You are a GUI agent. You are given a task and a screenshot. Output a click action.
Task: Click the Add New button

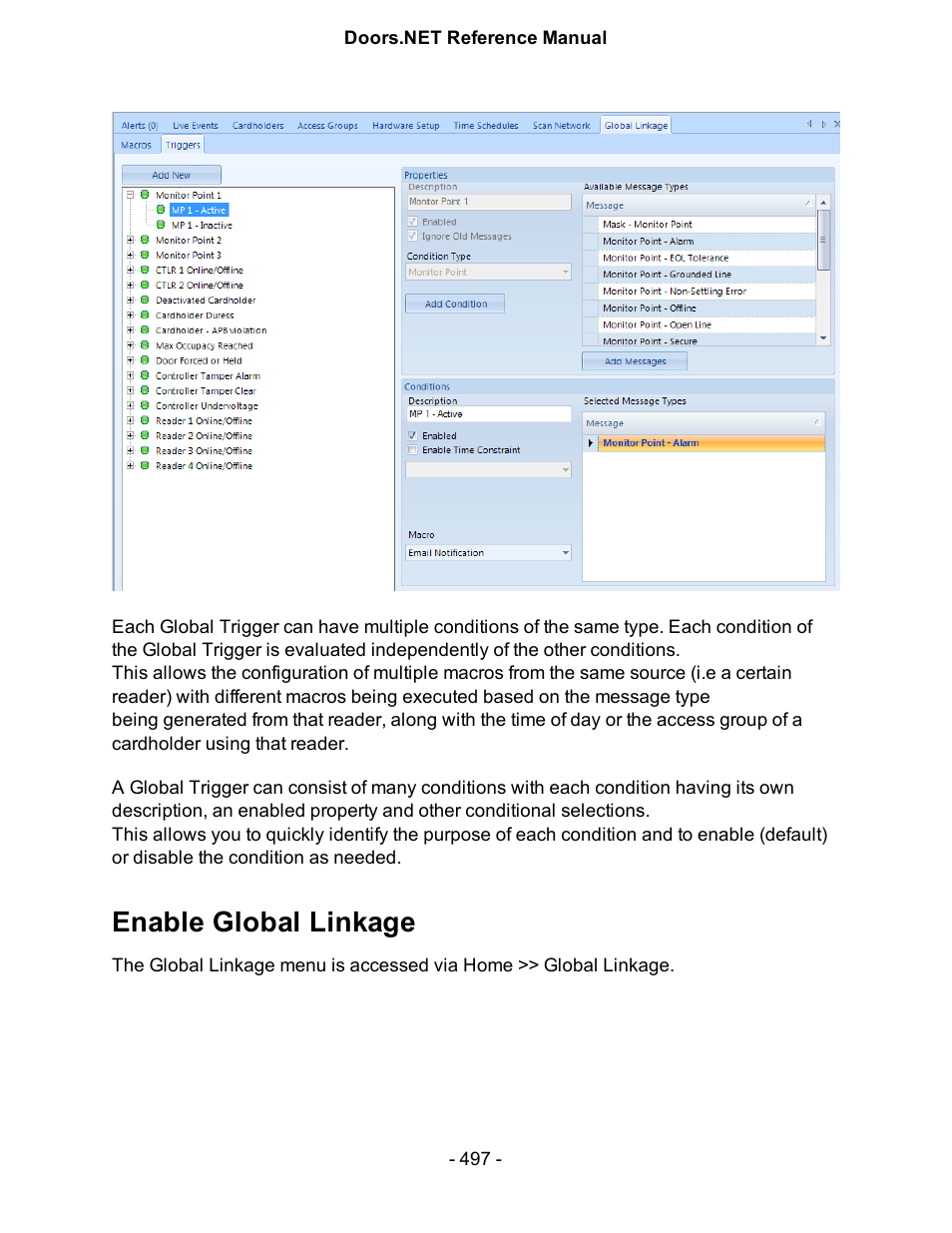(172, 175)
